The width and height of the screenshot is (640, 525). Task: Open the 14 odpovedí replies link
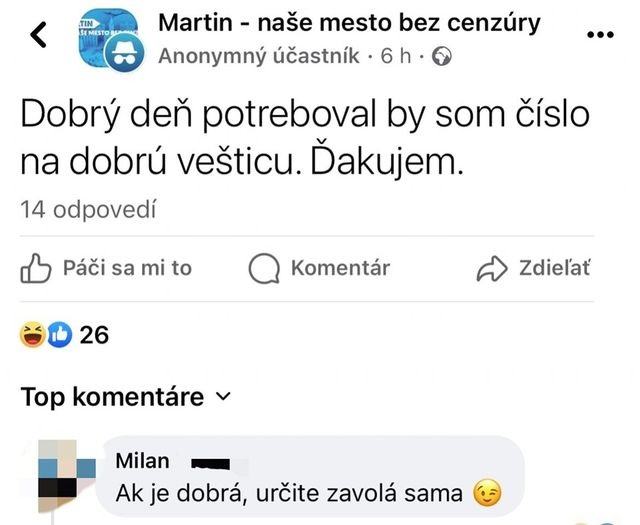click(x=88, y=209)
